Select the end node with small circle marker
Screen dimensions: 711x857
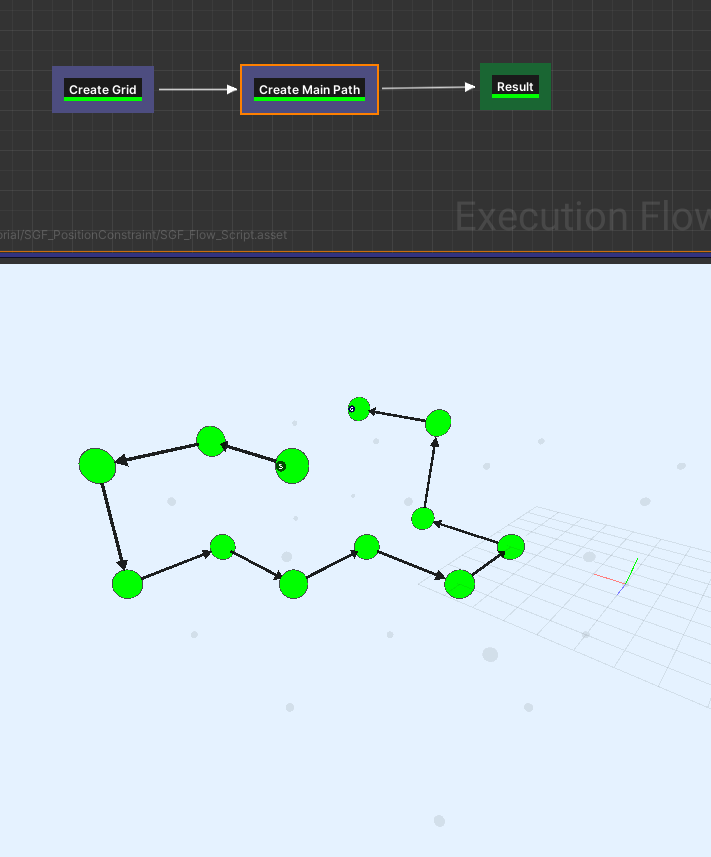[359, 409]
